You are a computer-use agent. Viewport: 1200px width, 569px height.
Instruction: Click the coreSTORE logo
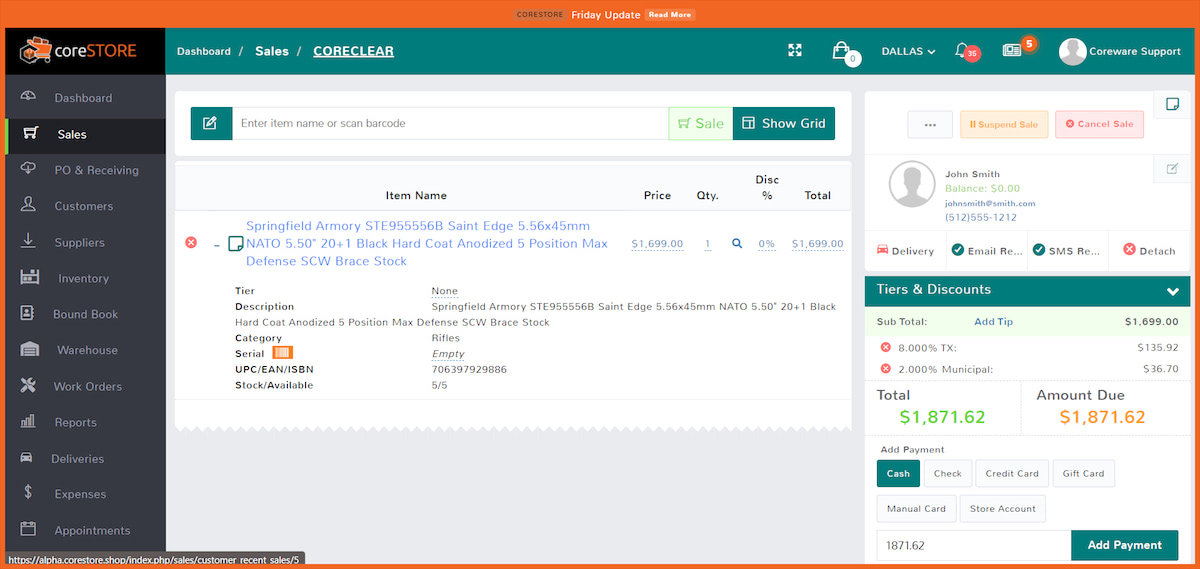point(78,51)
